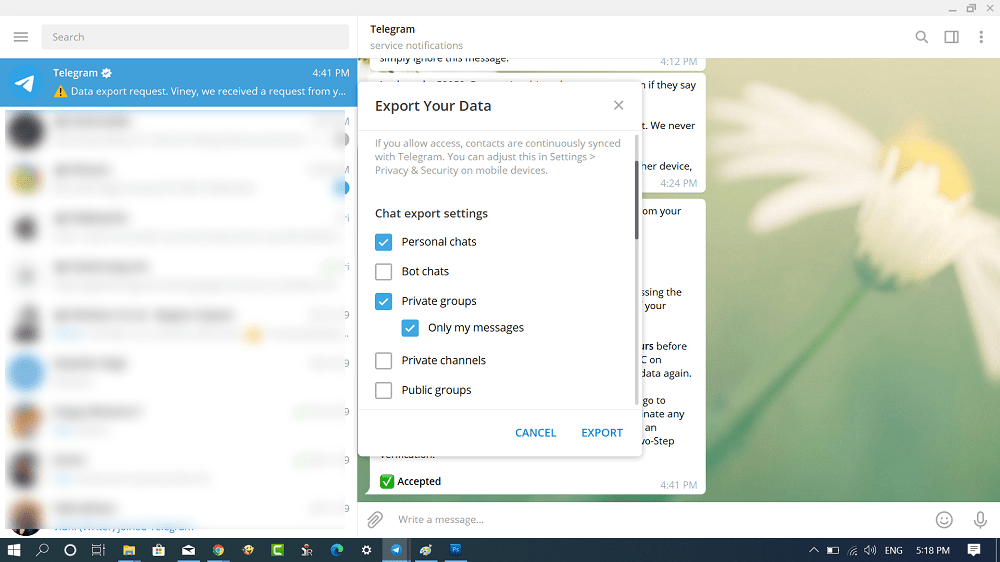The width and height of the screenshot is (1000, 562).
Task: Open Windows Settings gear on taskbar
Action: point(367,550)
